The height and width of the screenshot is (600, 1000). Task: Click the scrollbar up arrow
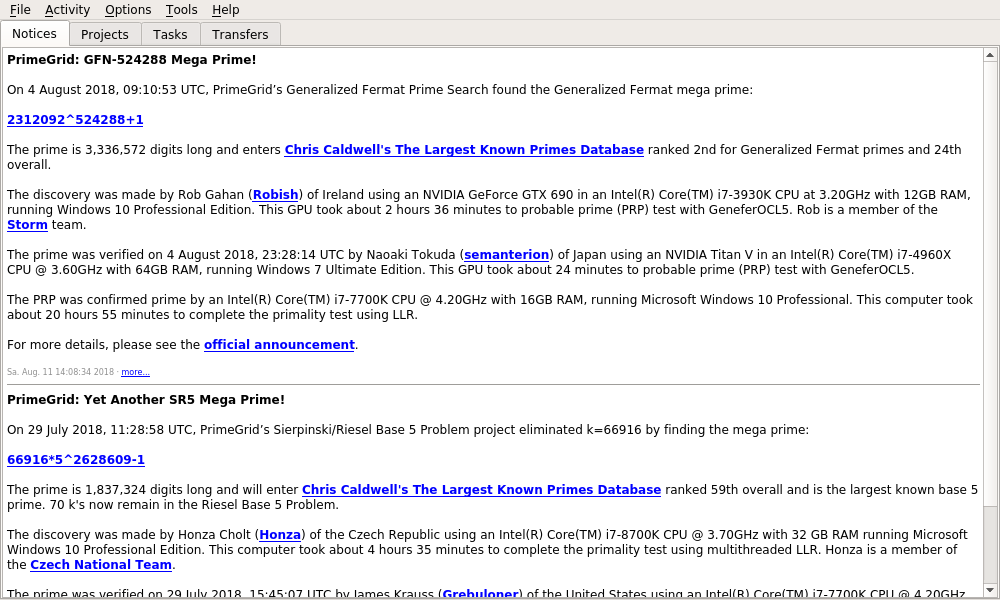tap(990, 54)
